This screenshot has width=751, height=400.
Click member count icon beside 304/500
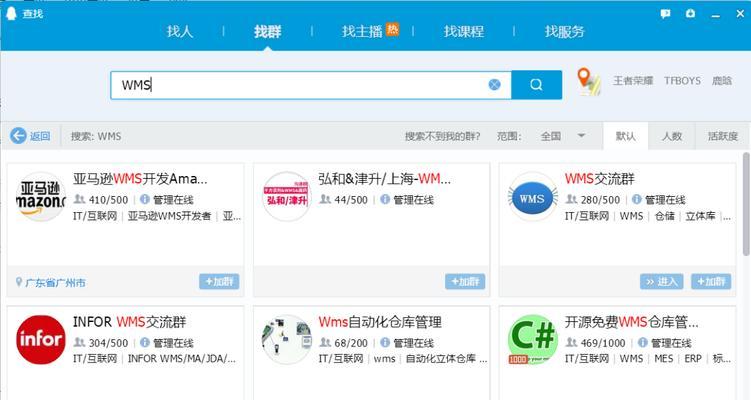point(80,343)
